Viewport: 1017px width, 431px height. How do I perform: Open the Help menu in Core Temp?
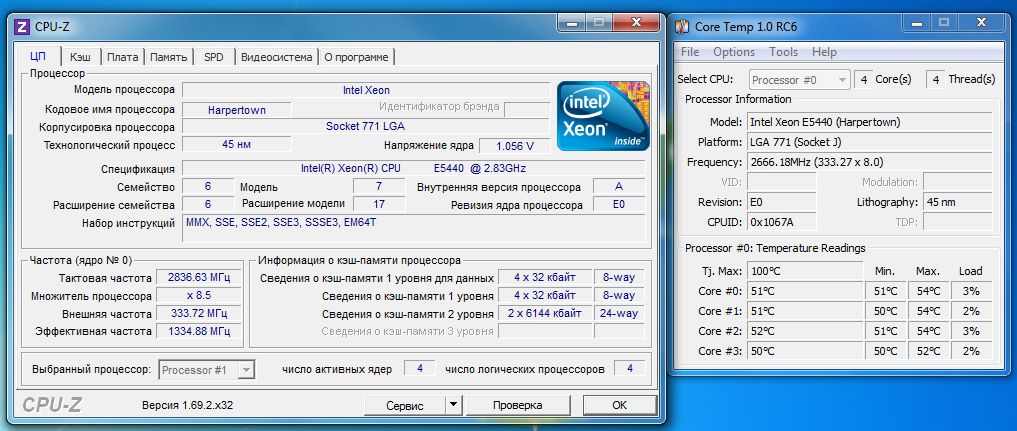pos(824,52)
